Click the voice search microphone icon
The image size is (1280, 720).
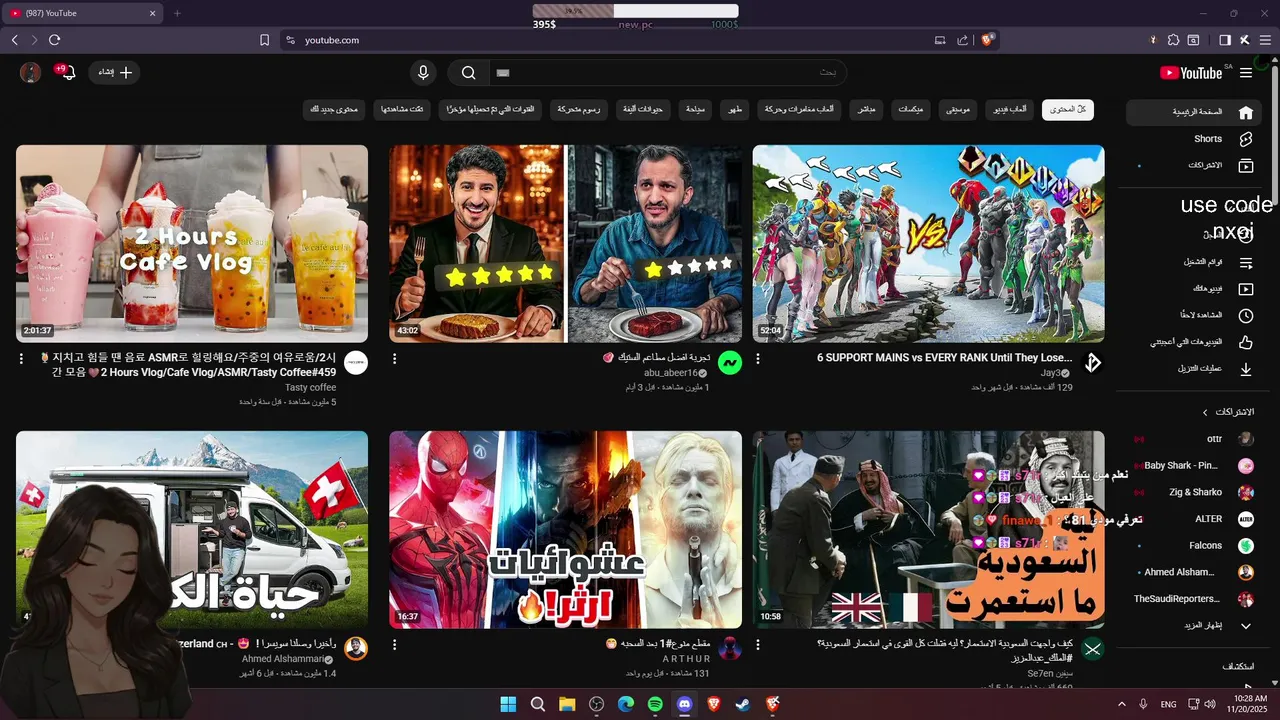tap(423, 73)
